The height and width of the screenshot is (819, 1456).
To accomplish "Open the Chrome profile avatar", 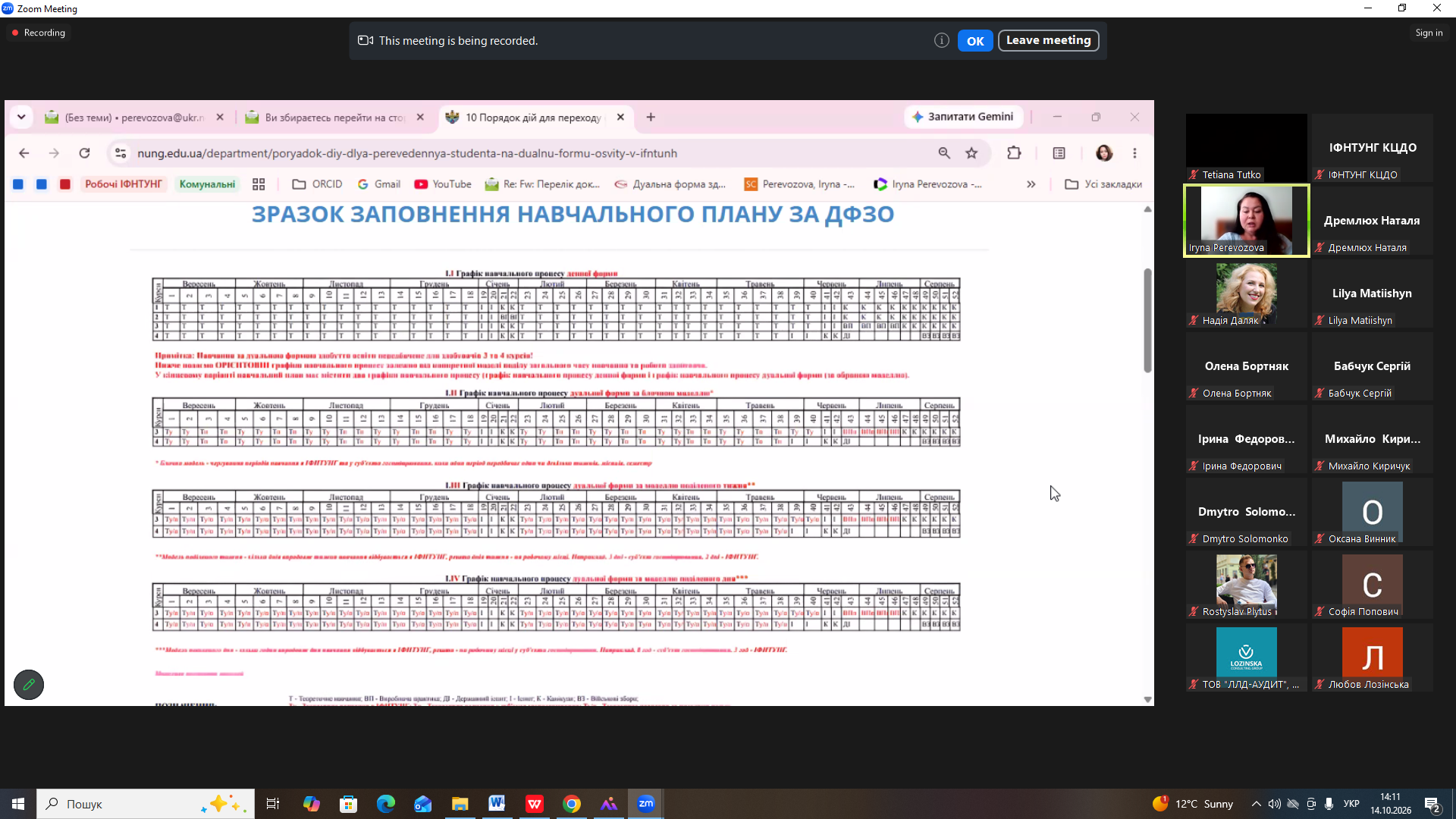I will pos(1104,153).
